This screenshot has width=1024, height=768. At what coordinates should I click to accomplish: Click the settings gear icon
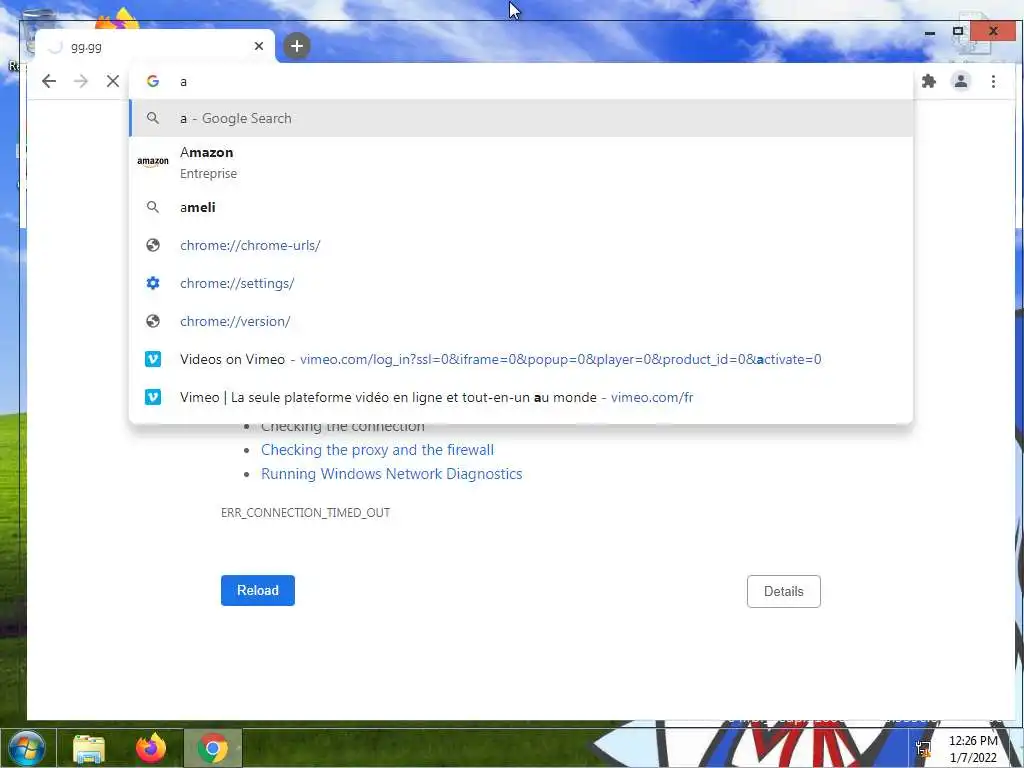point(153,283)
